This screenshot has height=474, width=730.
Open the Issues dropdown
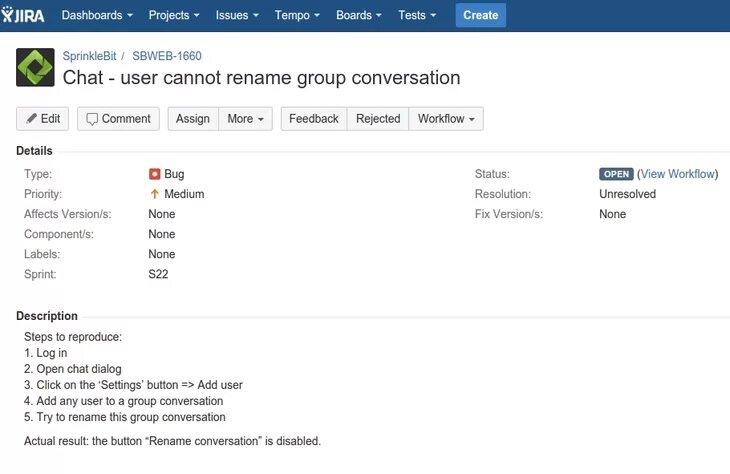(x=237, y=15)
